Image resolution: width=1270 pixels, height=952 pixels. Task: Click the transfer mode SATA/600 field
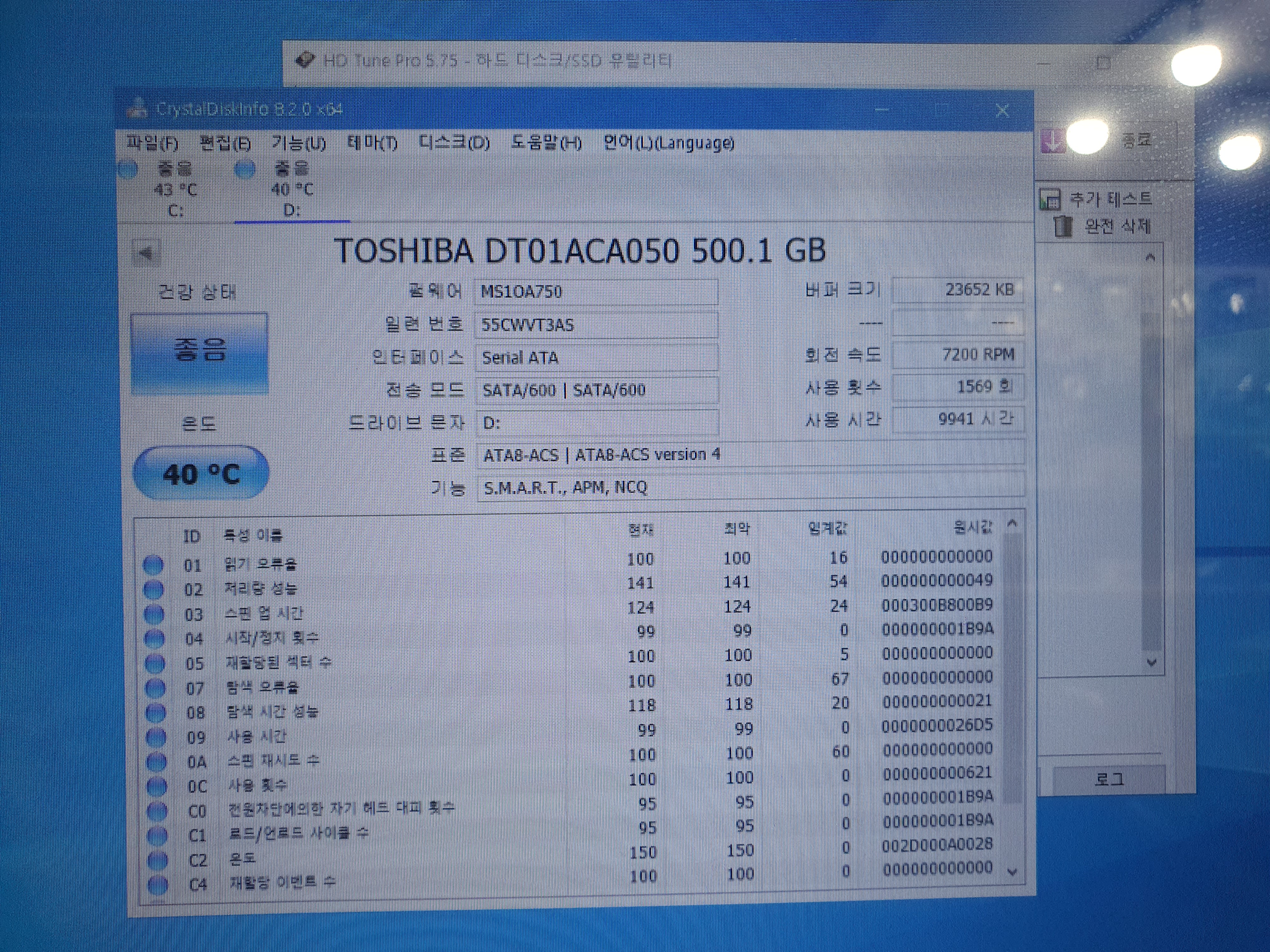pos(597,390)
